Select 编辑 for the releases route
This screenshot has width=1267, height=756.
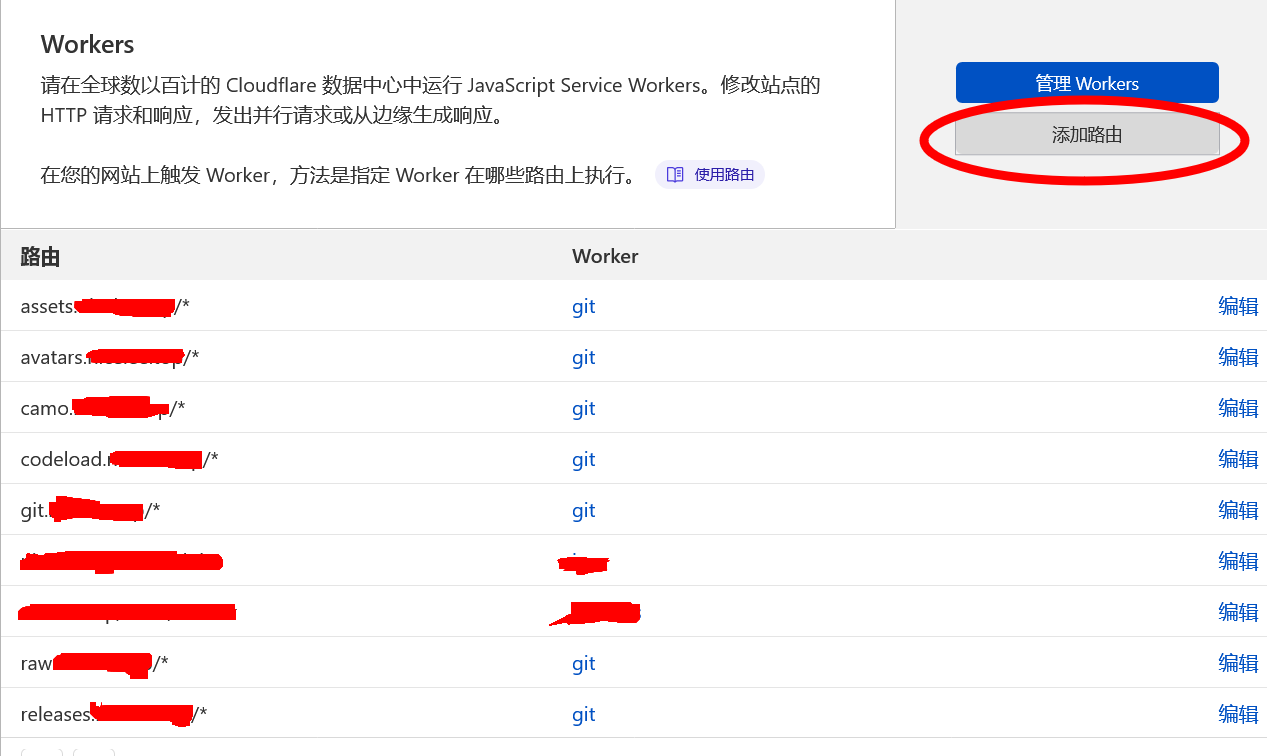point(1237,715)
